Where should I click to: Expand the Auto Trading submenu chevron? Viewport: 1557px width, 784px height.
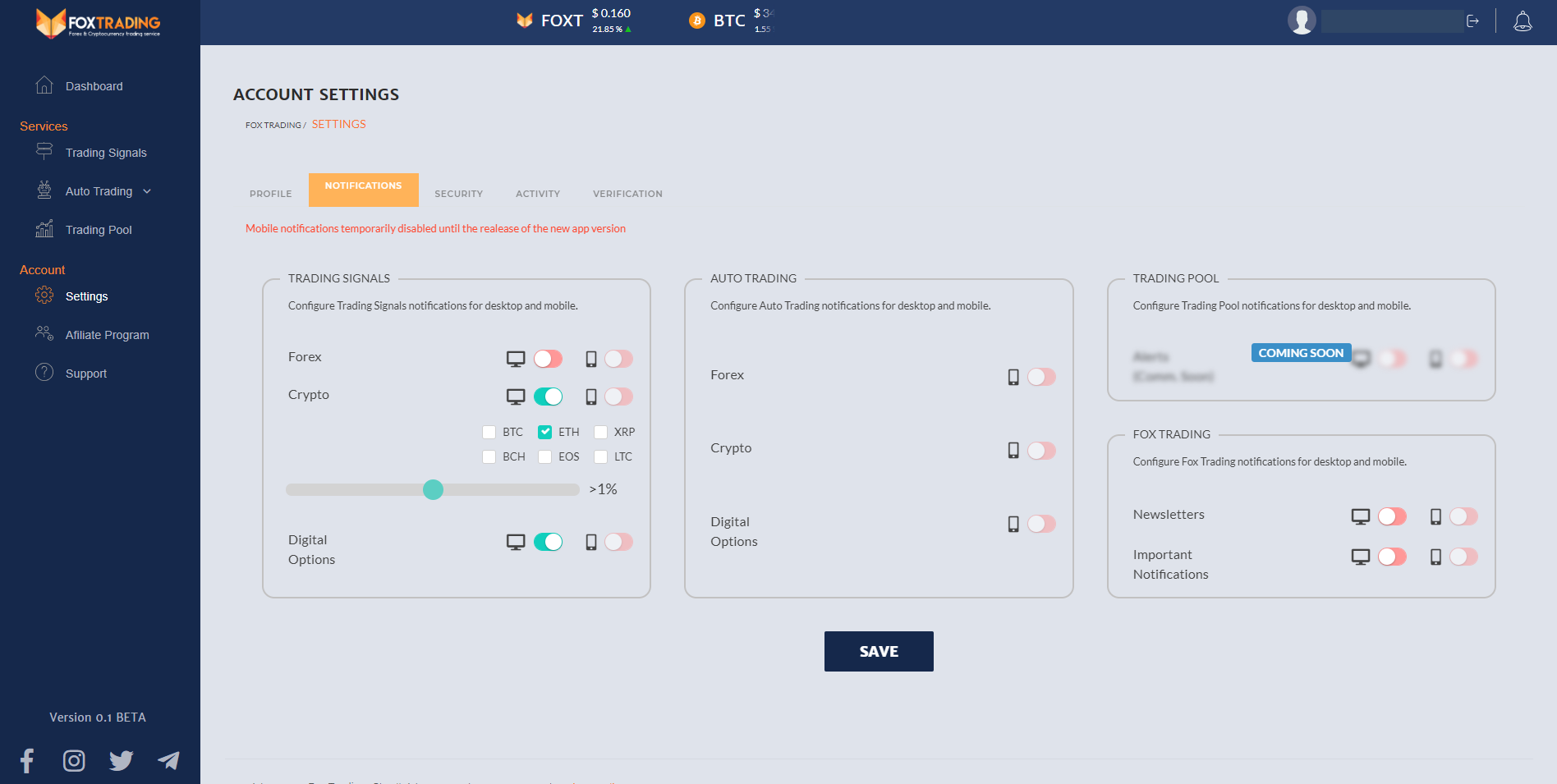click(x=147, y=191)
